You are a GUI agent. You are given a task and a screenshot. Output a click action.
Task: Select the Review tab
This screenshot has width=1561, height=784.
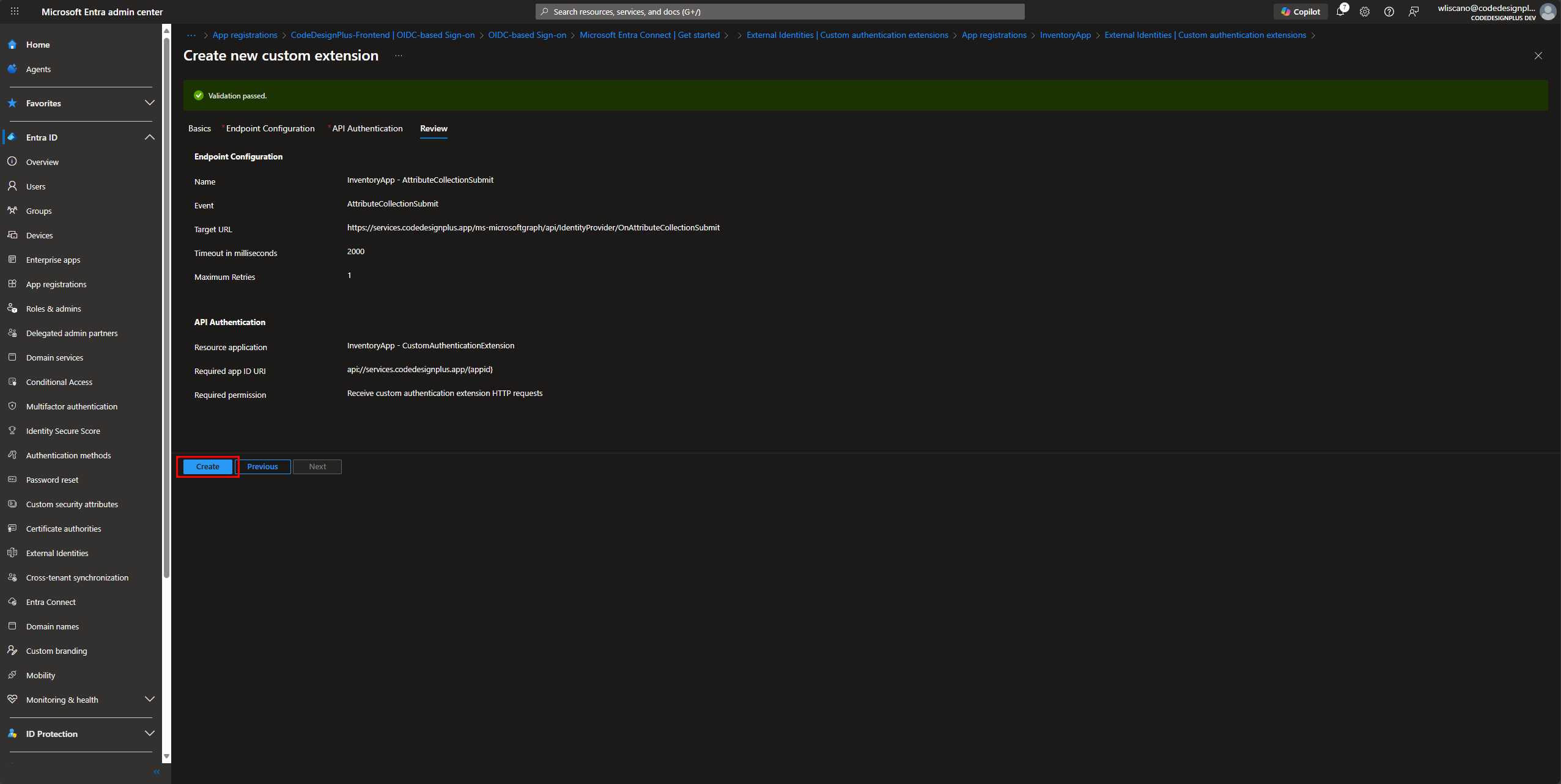[x=434, y=128]
